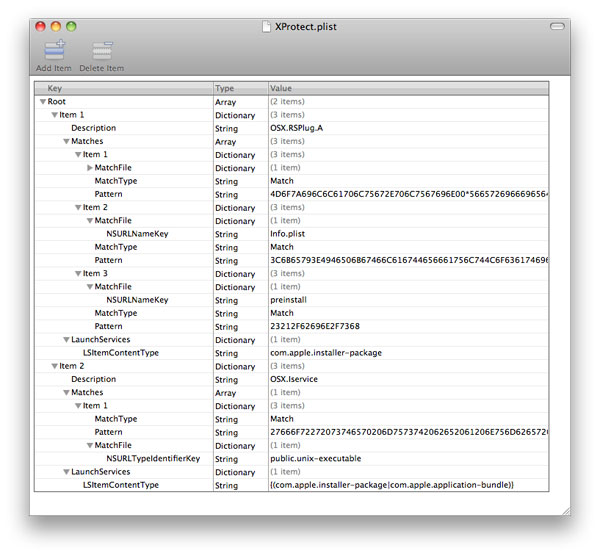600x556 pixels.
Task: Close the XProtect.plist window with red button
Action: point(40,26)
